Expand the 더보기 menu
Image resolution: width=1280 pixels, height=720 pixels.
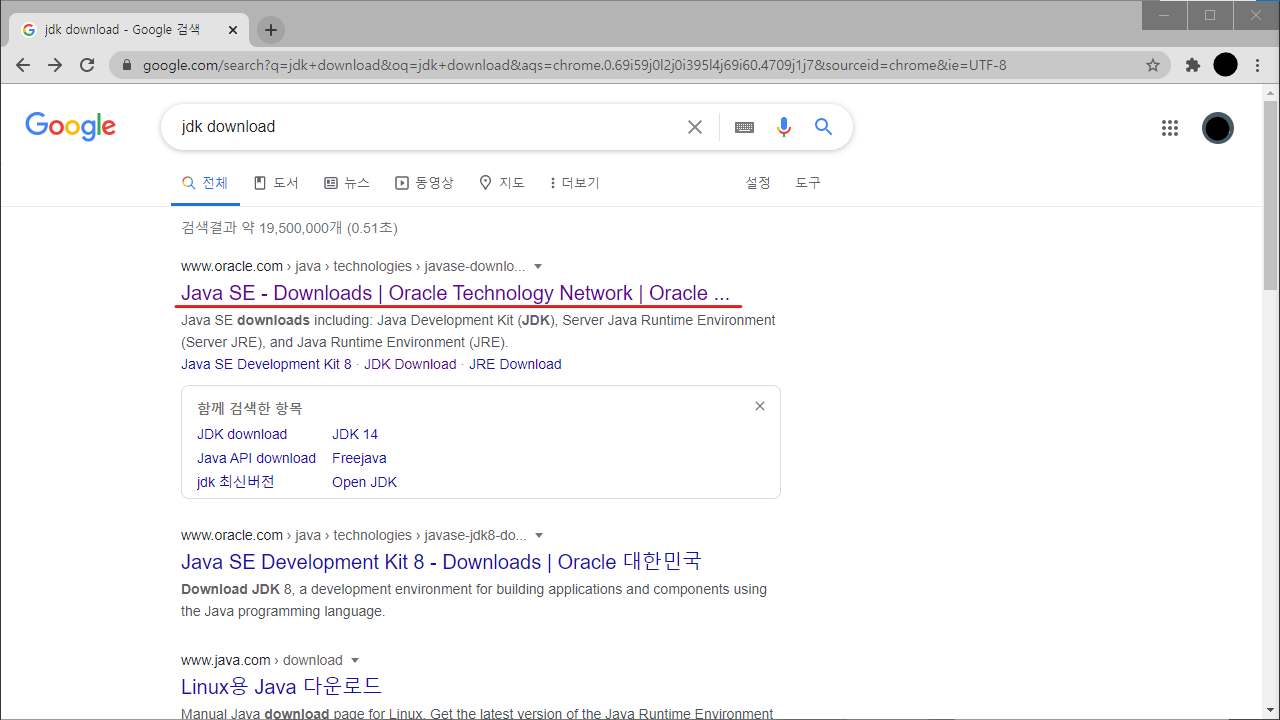575,183
